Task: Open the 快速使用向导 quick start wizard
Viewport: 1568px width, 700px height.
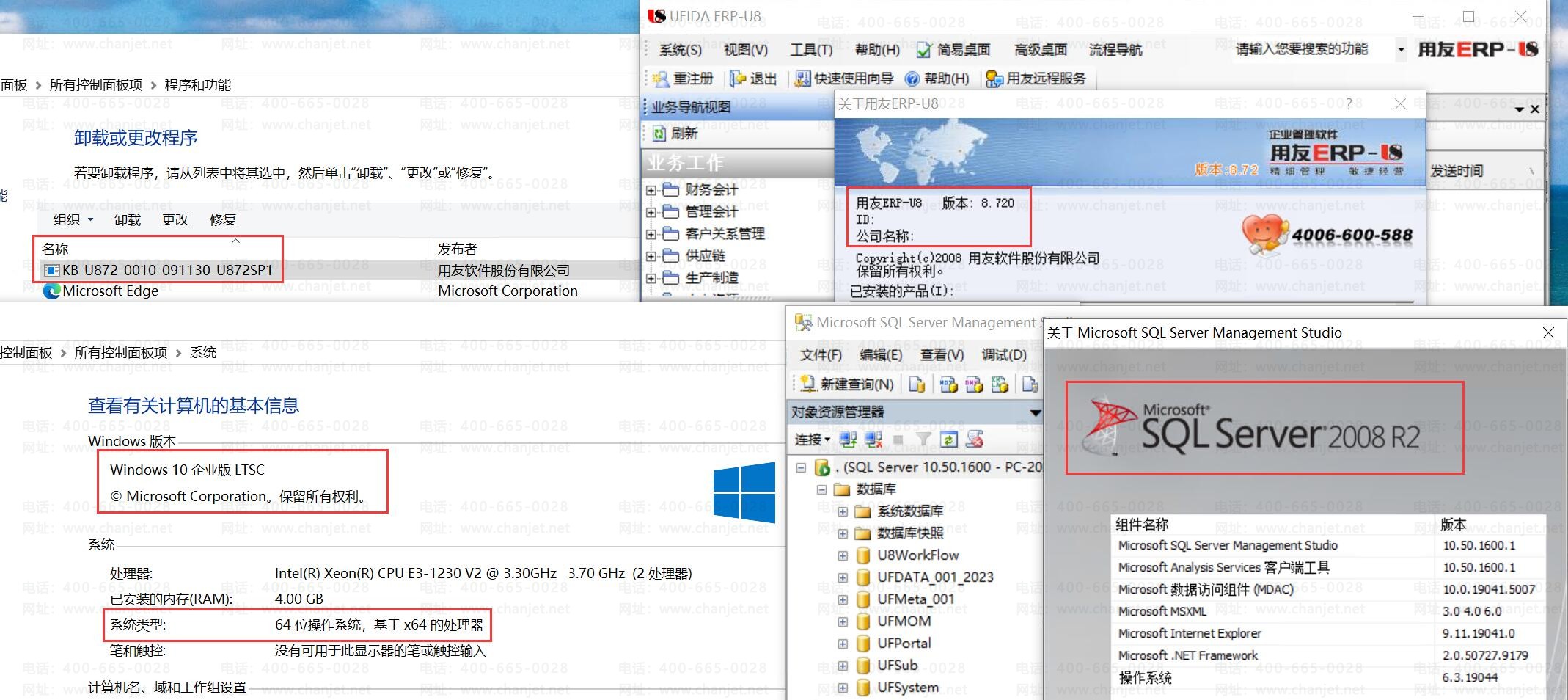Action: (x=845, y=79)
